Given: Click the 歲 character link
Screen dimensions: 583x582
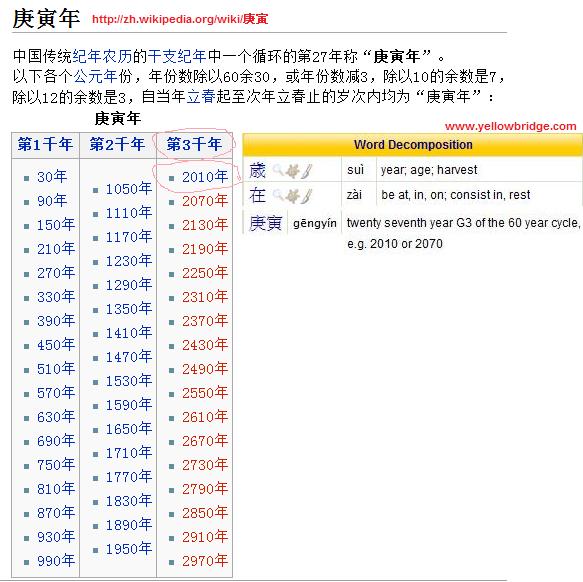Looking at the screenshot, I should click(257, 170).
